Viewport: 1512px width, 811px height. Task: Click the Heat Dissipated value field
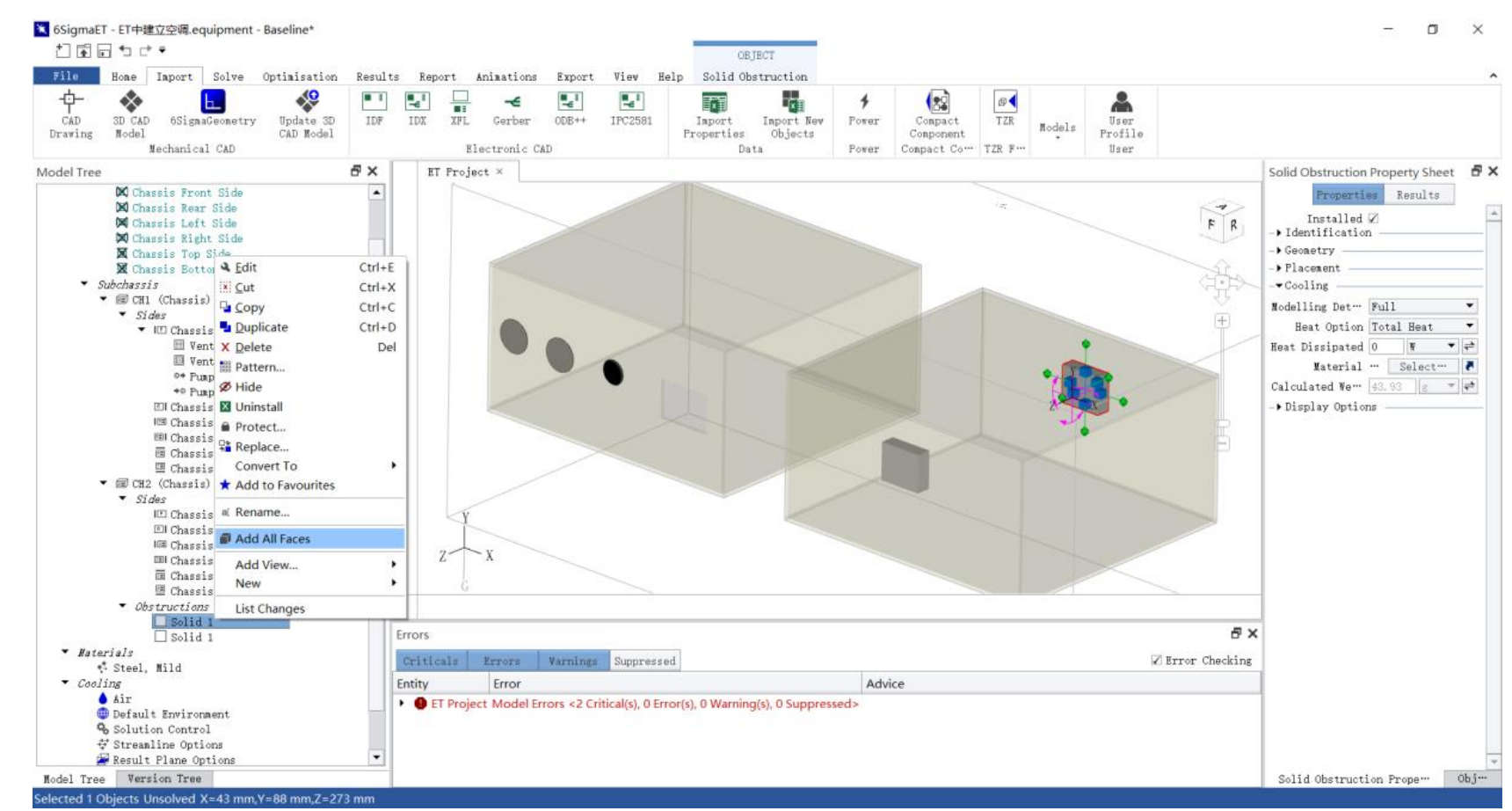[x=1385, y=347]
